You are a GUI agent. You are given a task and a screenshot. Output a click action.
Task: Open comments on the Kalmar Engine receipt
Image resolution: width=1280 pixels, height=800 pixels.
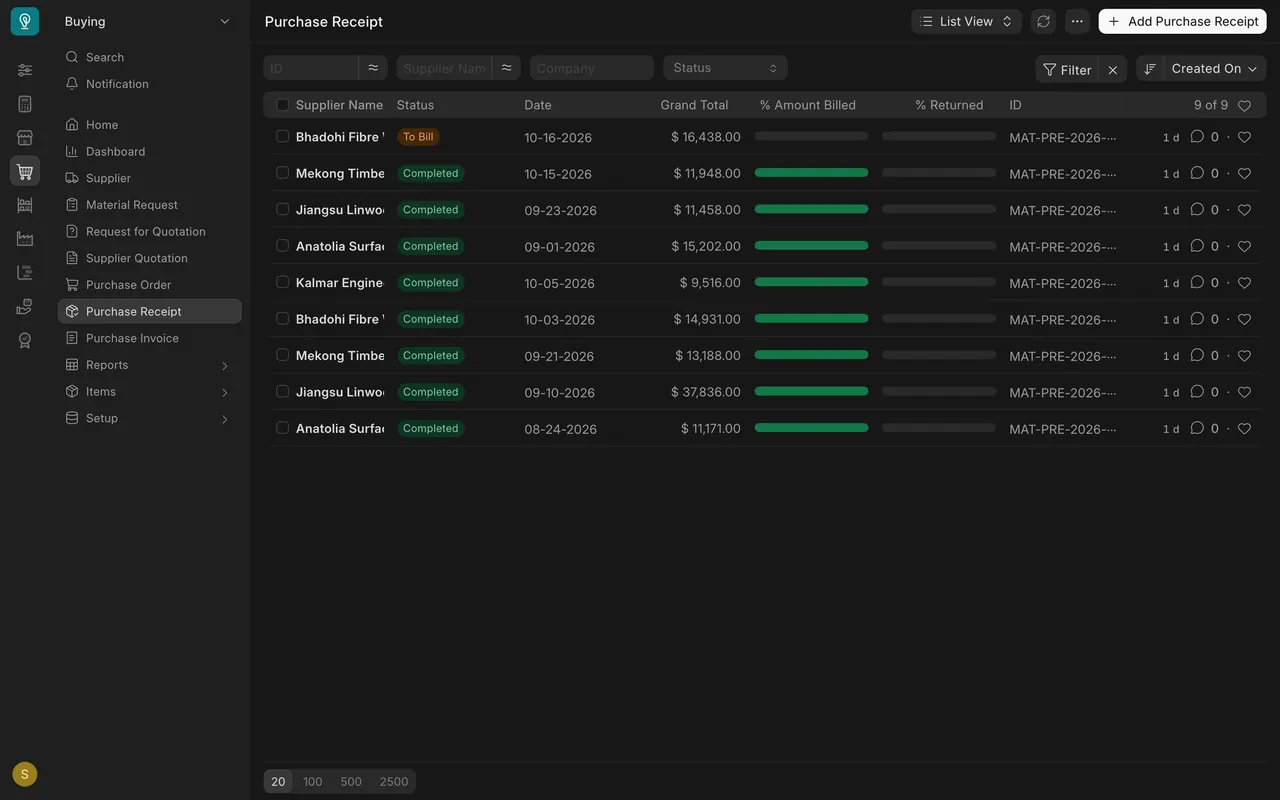(1197, 283)
